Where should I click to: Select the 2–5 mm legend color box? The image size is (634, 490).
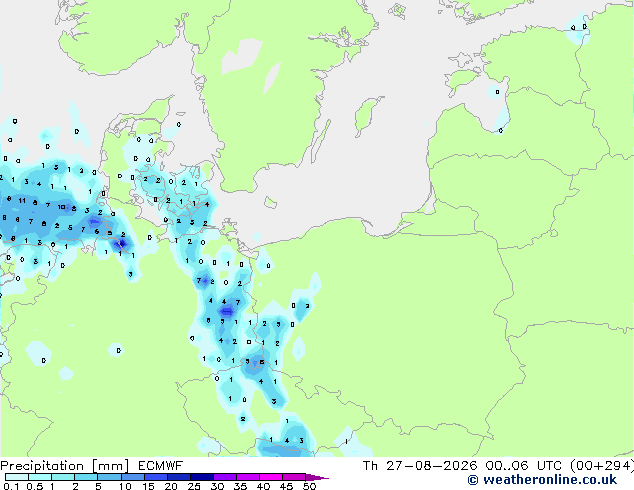(86, 477)
